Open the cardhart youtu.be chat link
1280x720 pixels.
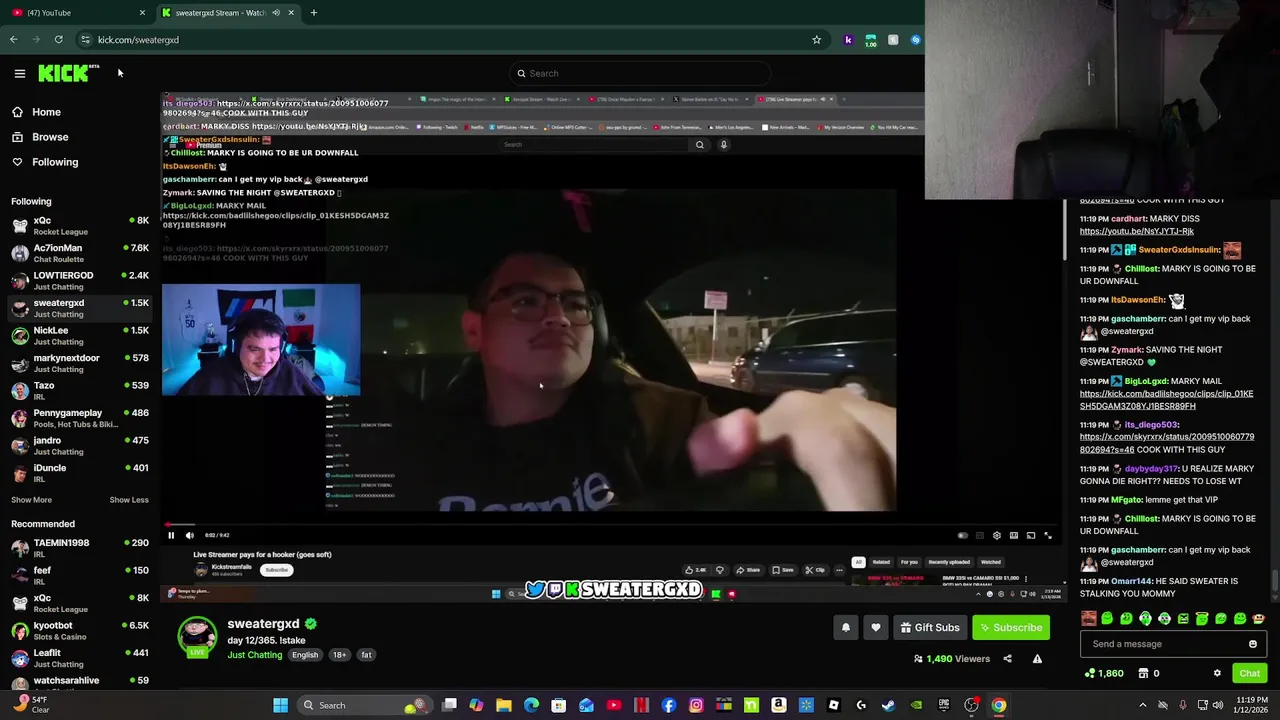1136,231
